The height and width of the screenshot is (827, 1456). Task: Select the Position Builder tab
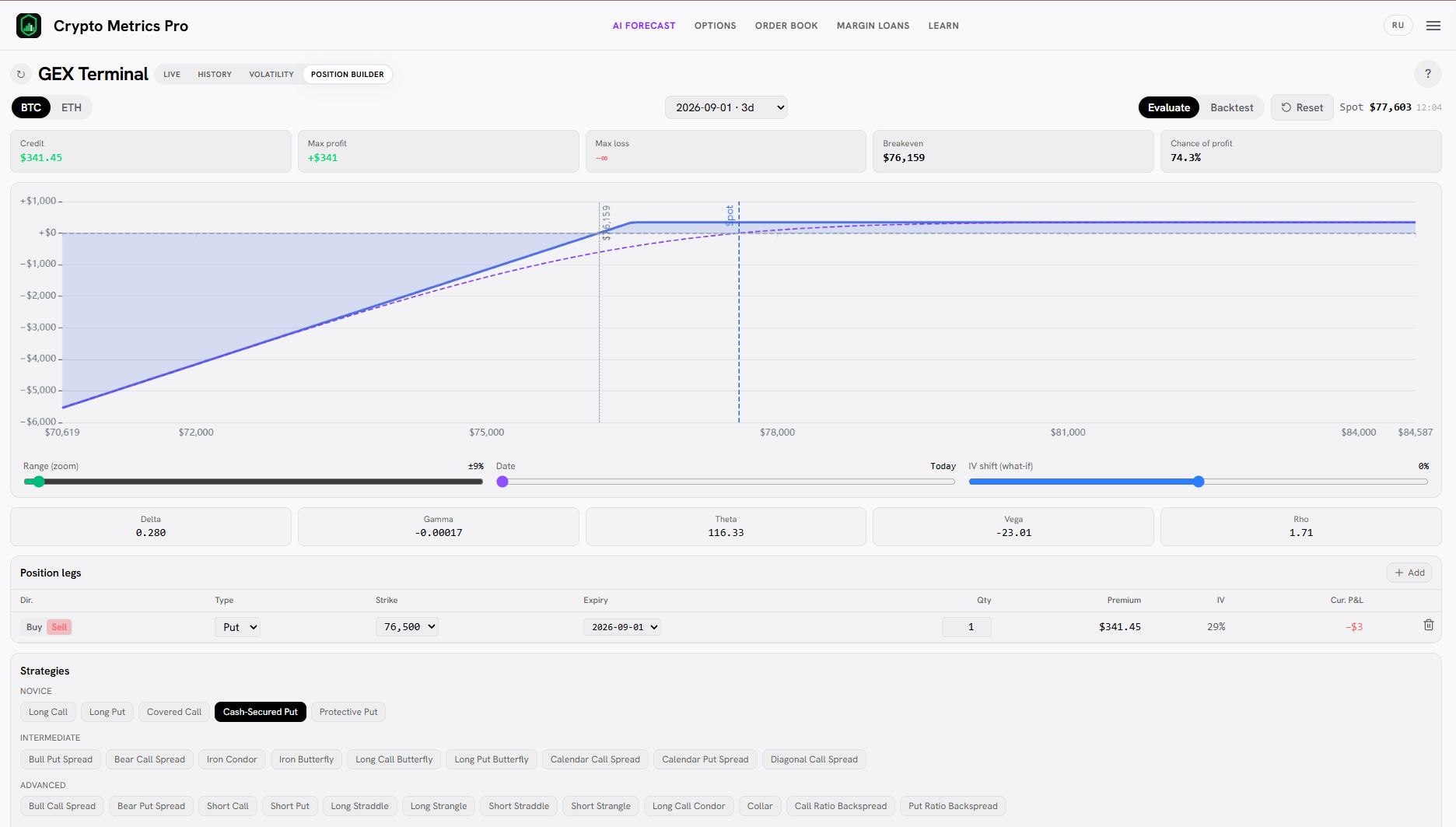[x=348, y=75]
